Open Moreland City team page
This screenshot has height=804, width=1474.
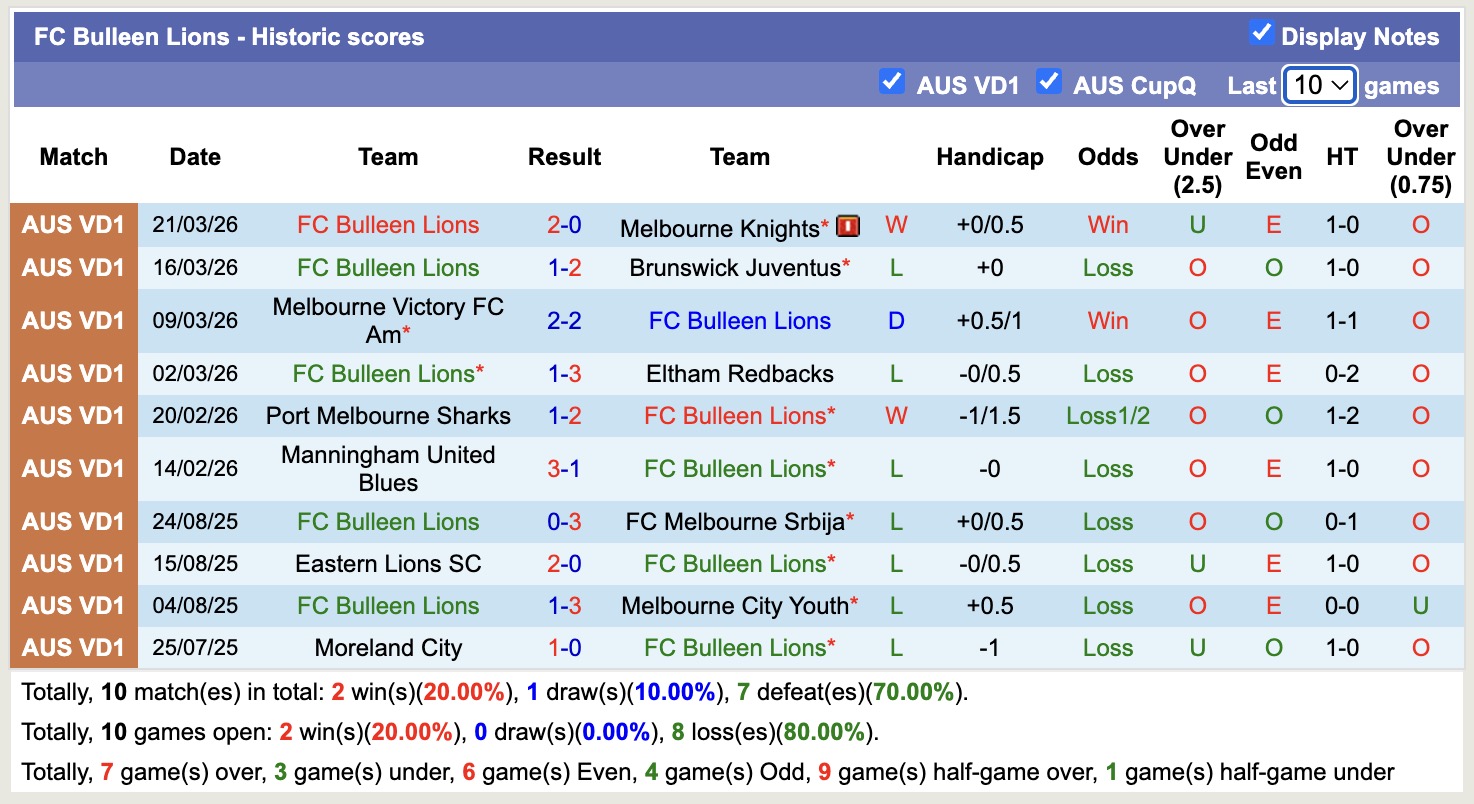[x=388, y=647]
